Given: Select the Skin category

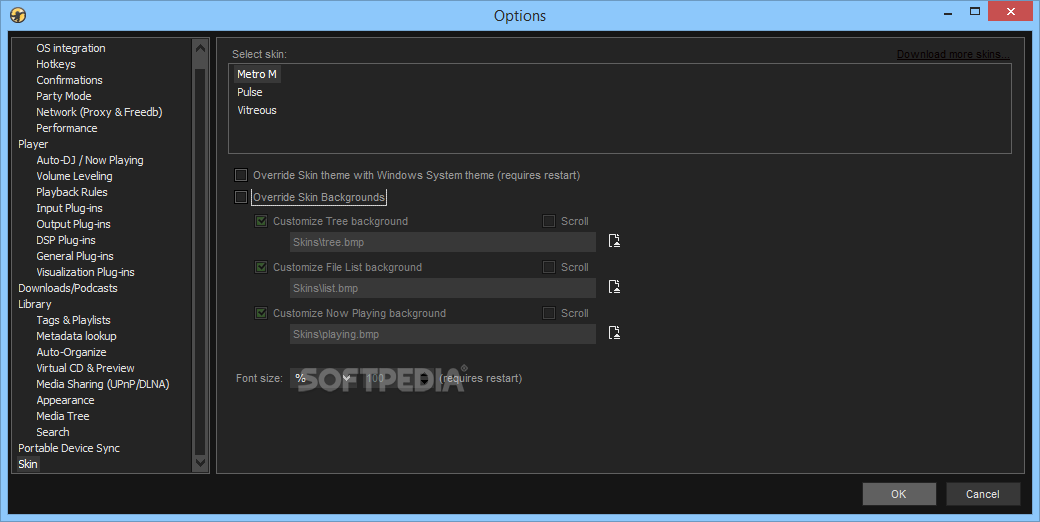Looking at the screenshot, I should (28, 464).
